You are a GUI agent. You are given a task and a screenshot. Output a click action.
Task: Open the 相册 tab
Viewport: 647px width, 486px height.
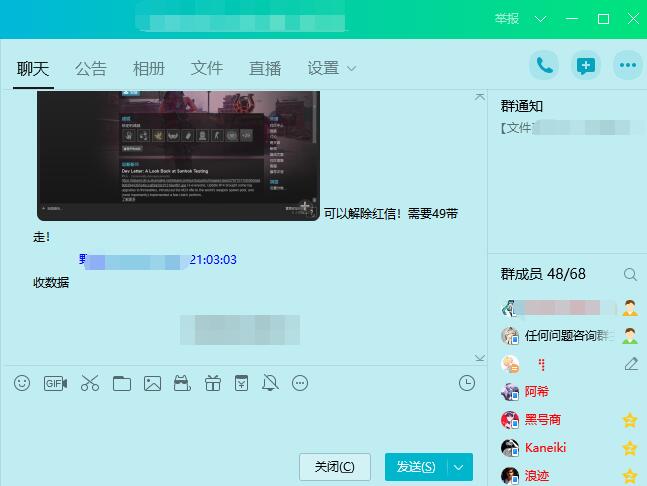coord(149,68)
